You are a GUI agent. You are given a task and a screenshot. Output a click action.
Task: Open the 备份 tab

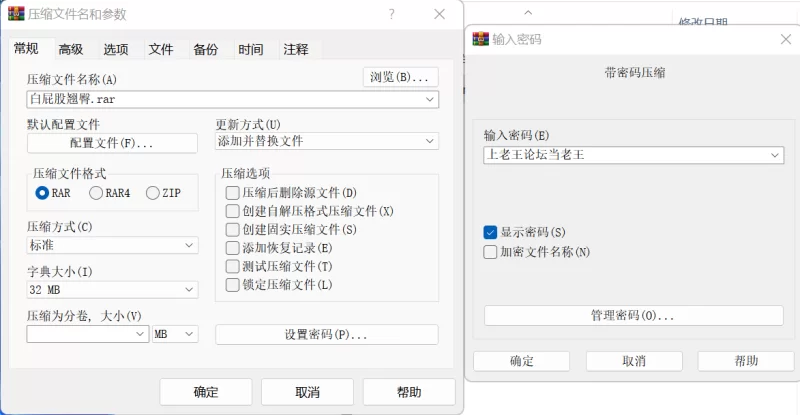pos(206,49)
